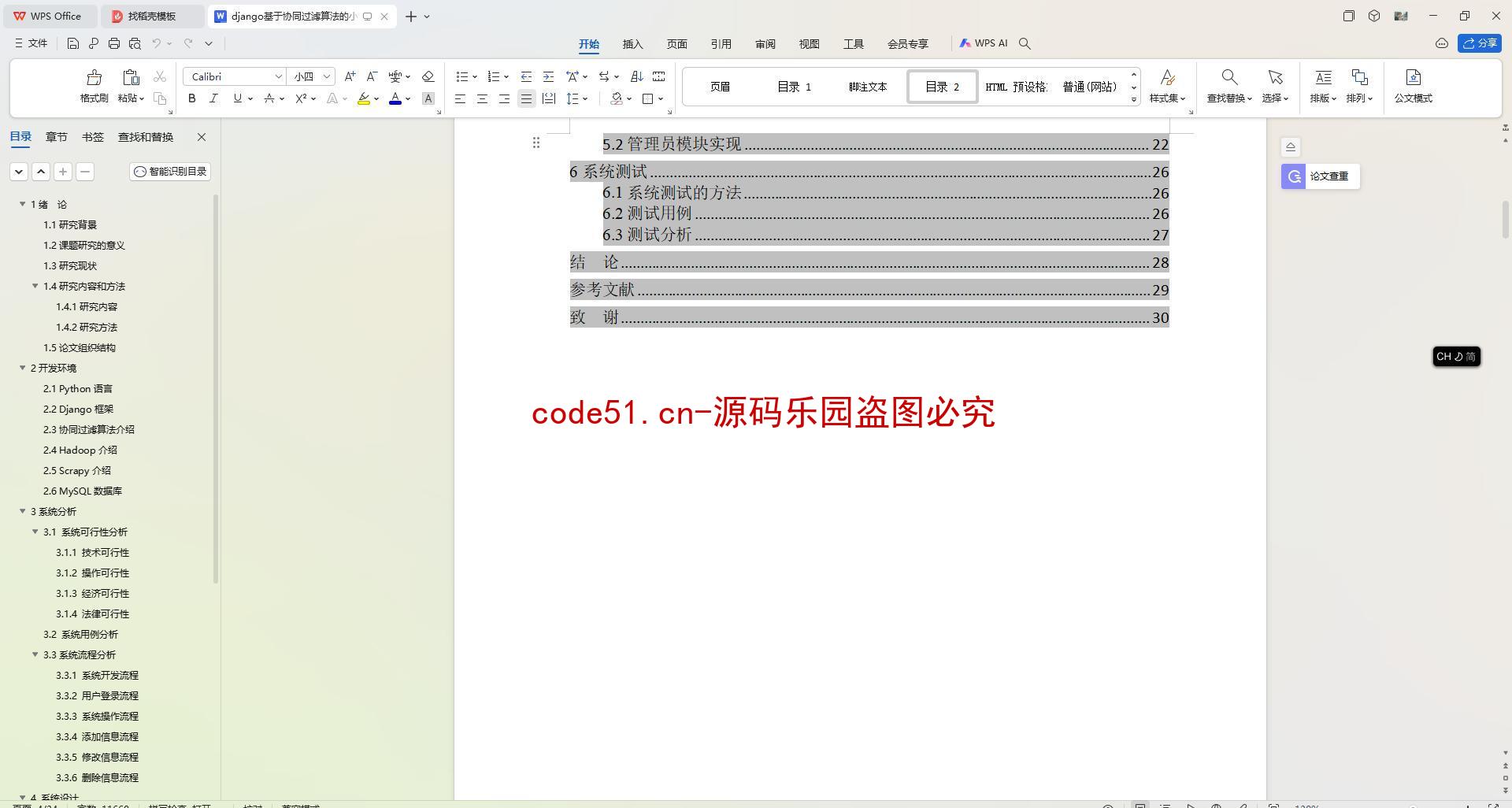
Task: Click the Arrange (排列) icon
Action: (x=1359, y=77)
